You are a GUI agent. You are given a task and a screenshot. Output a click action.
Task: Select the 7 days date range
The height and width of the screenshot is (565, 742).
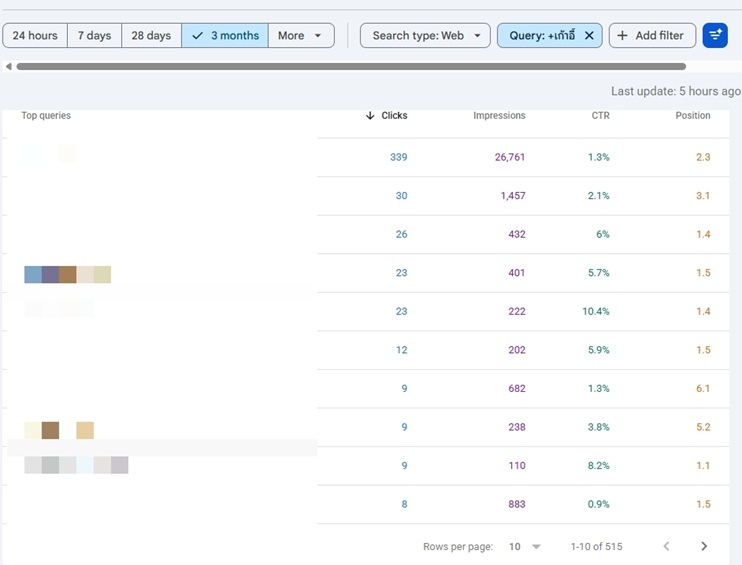94,35
